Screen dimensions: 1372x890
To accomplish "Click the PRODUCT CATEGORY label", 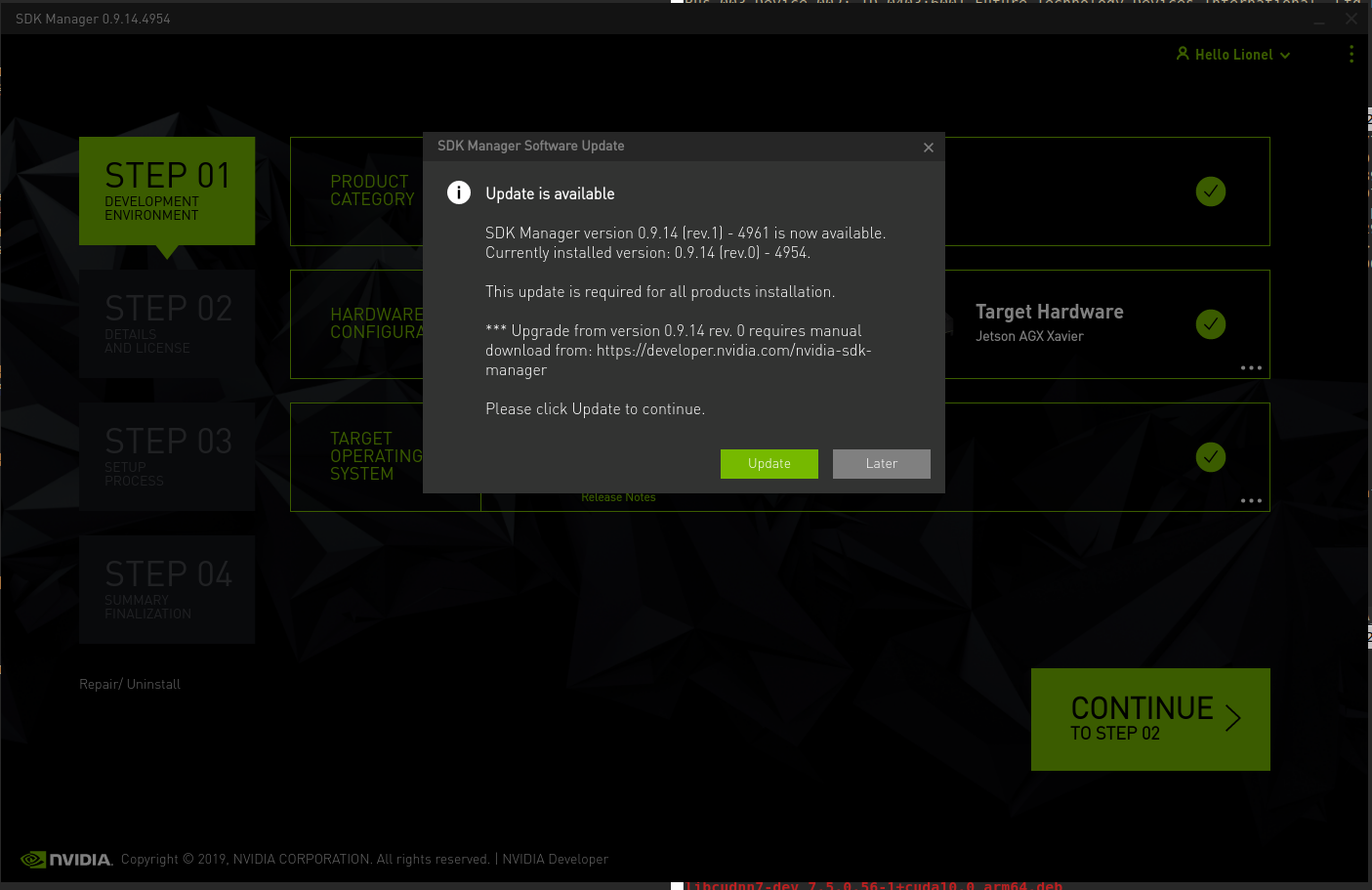I will pos(372,191).
